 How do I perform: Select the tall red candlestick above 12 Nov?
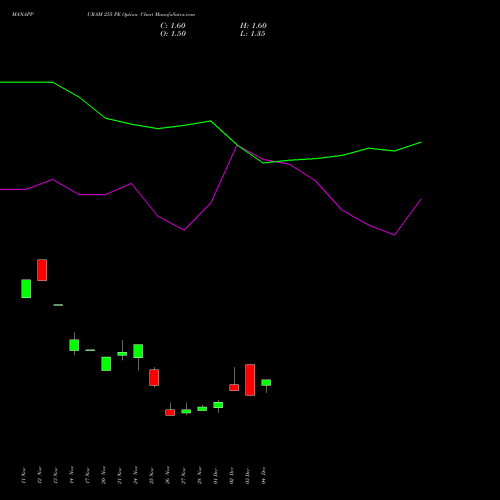pos(42,270)
